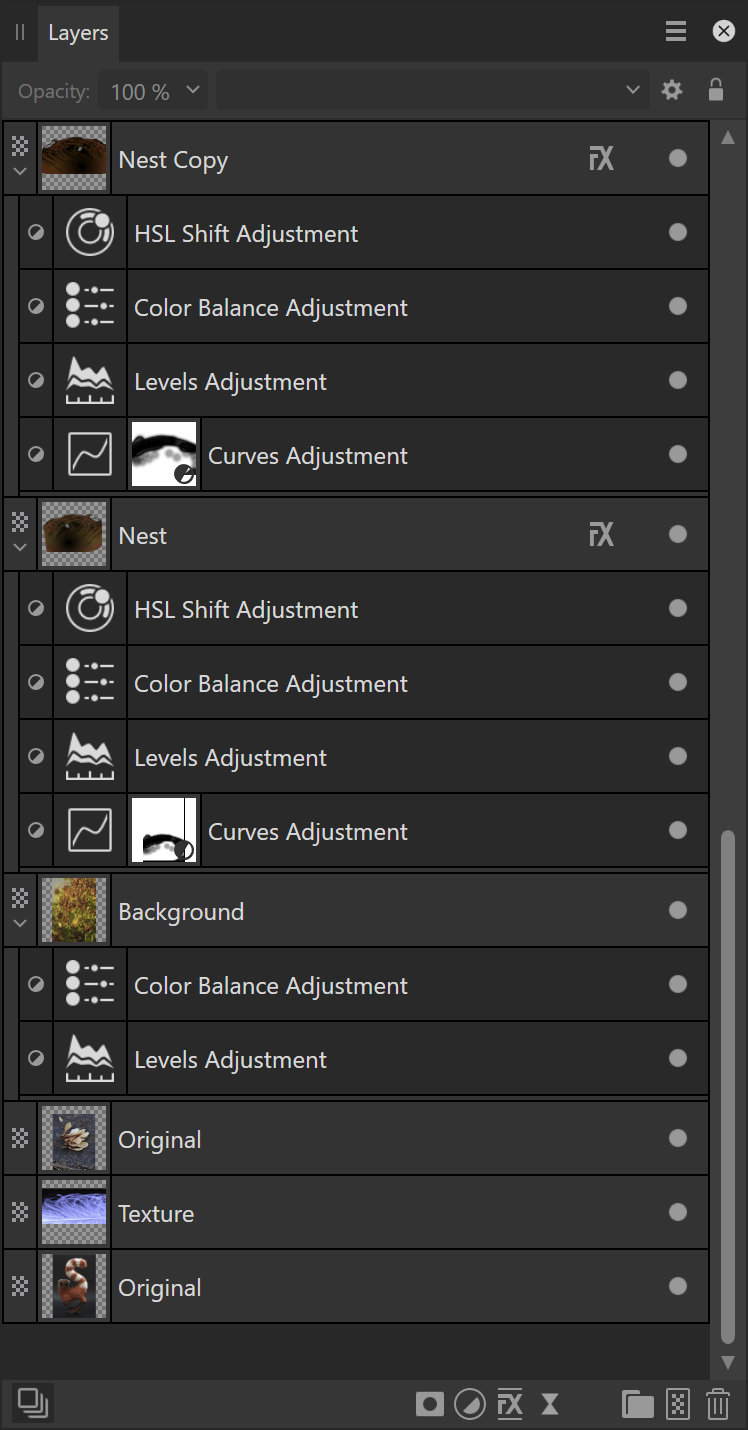This screenshot has height=1430, width=748.
Task: Toggle visibility of the Texture layer
Action: click(678, 1212)
